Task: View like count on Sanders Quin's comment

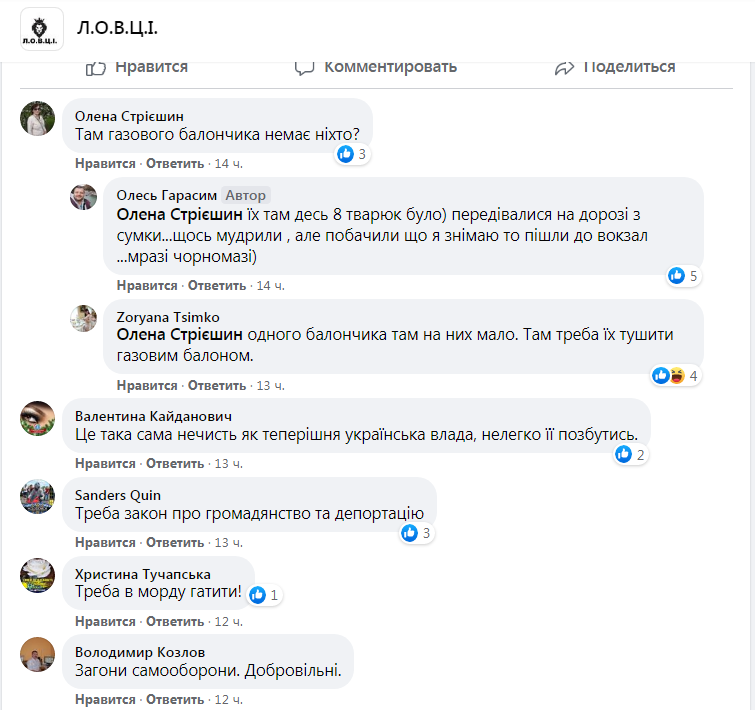Action: (415, 533)
